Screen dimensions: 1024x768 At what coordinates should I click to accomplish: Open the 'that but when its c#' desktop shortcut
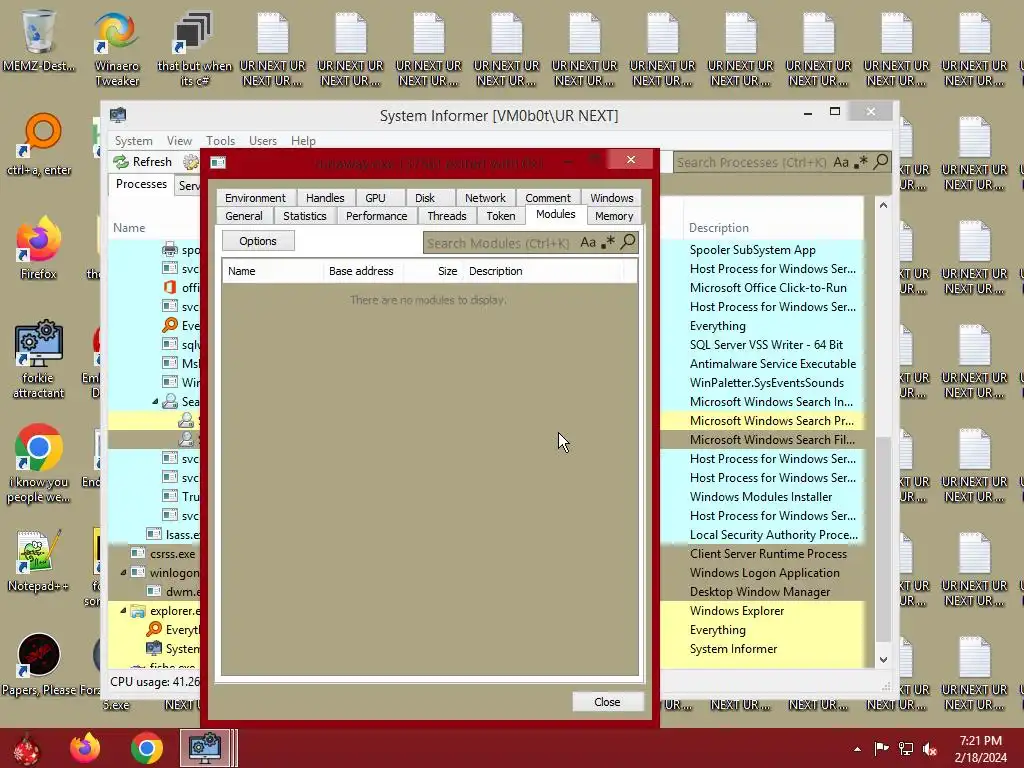coord(194,49)
